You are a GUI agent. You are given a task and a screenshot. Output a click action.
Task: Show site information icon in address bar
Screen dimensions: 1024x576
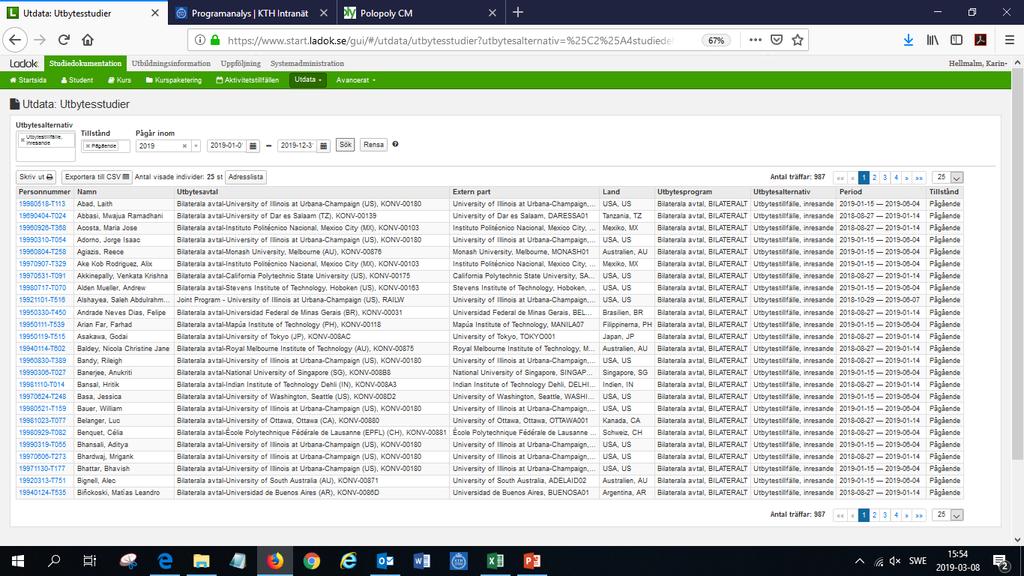click(200, 40)
